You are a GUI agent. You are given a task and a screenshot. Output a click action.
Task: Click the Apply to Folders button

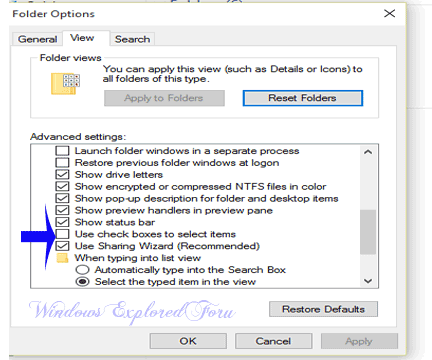164,98
